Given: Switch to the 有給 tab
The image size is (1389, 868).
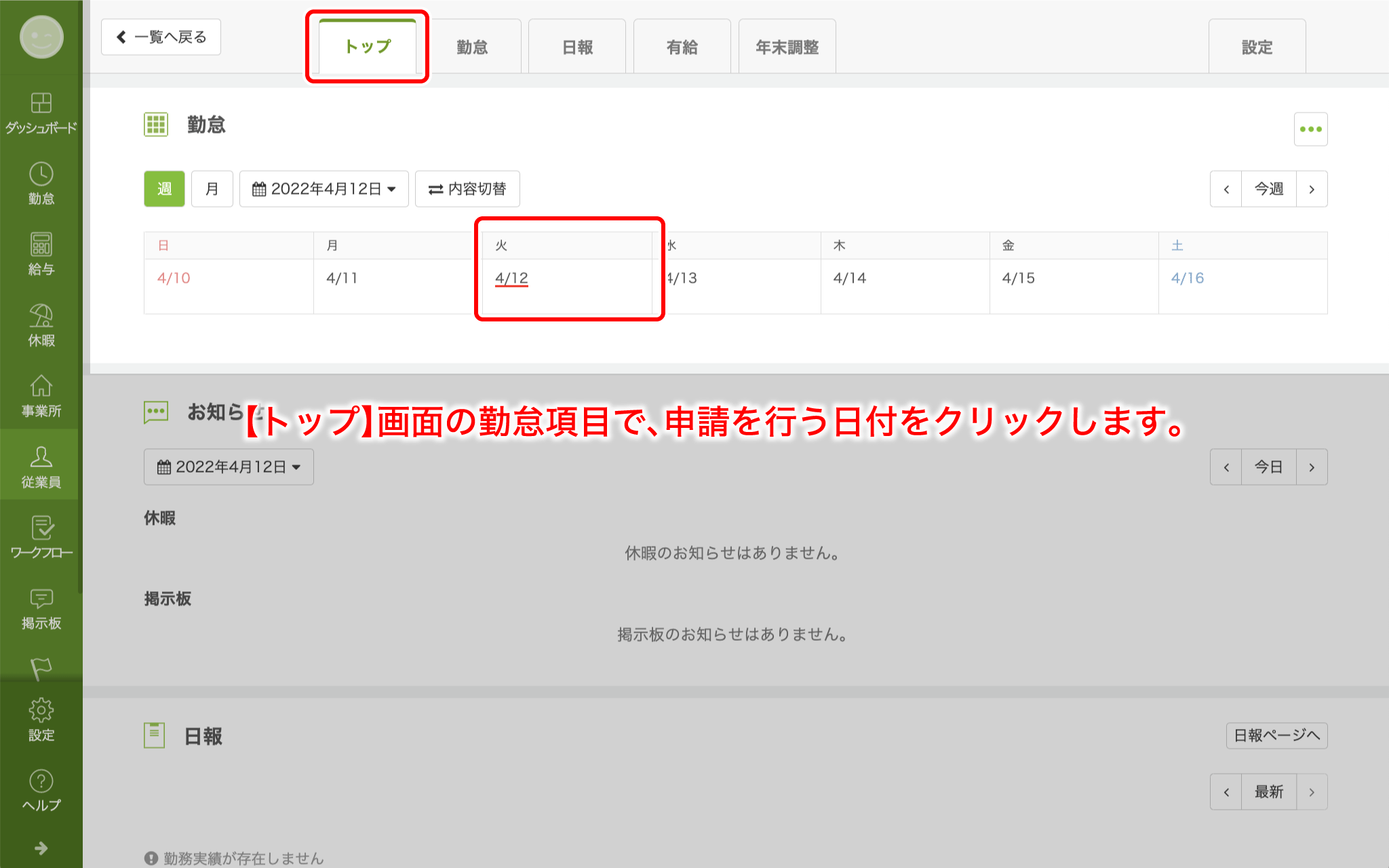Looking at the screenshot, I should 682,47.
